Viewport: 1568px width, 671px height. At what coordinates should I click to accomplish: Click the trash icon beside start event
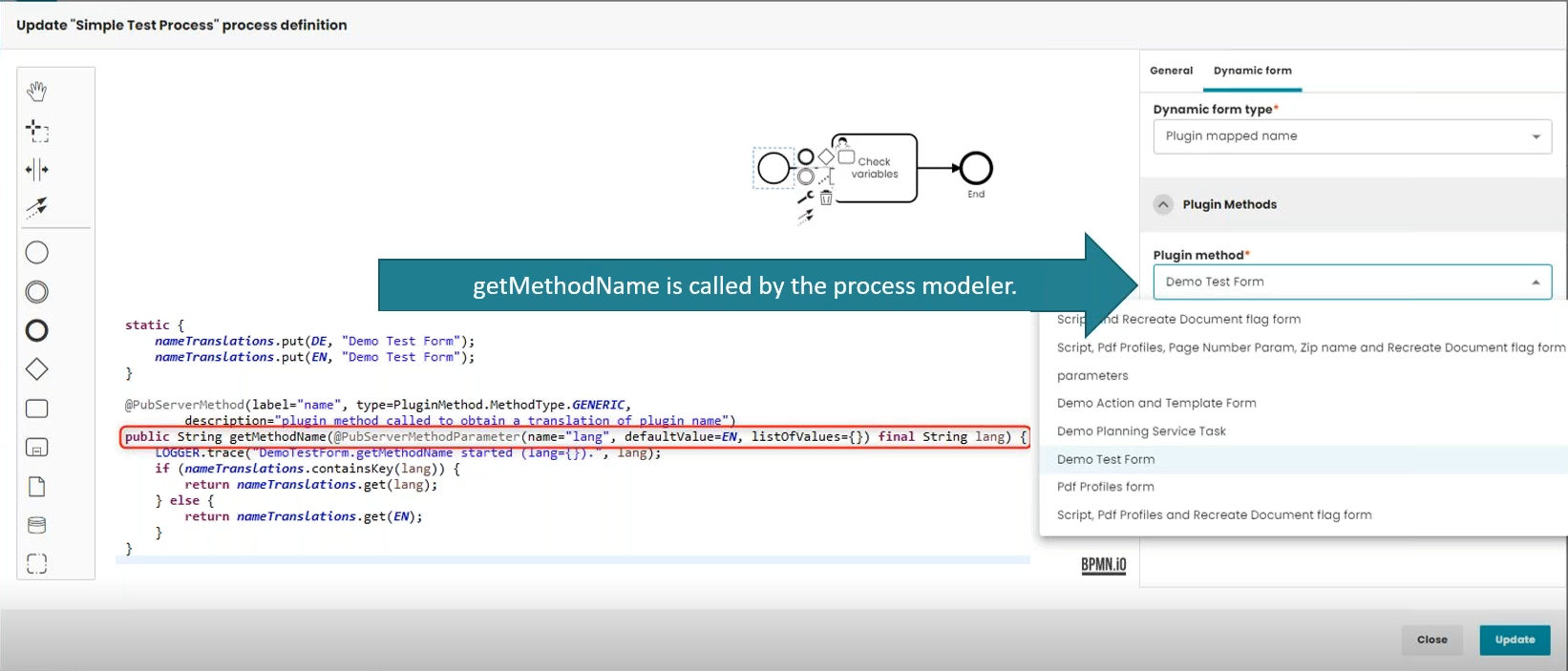(826, 198)
